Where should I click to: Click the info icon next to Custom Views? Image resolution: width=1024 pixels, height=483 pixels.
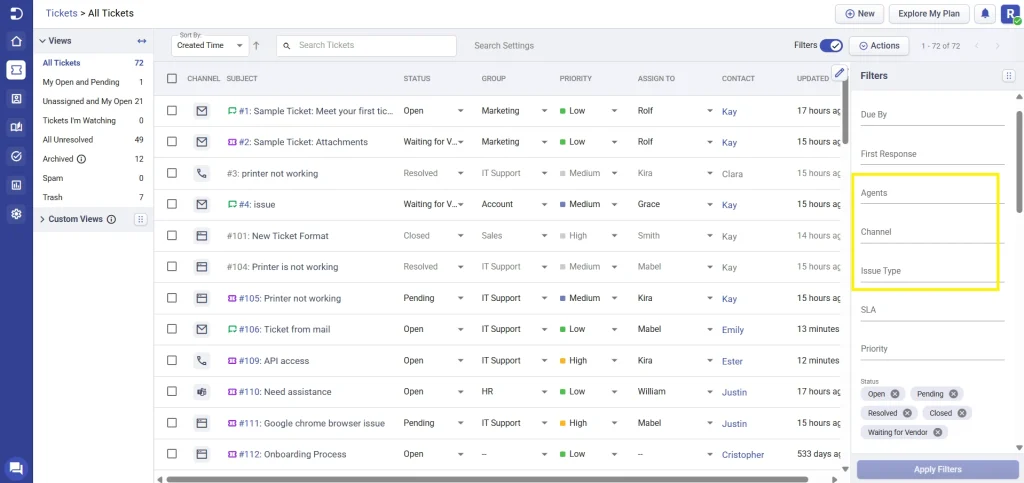click(x=111, y=219)
